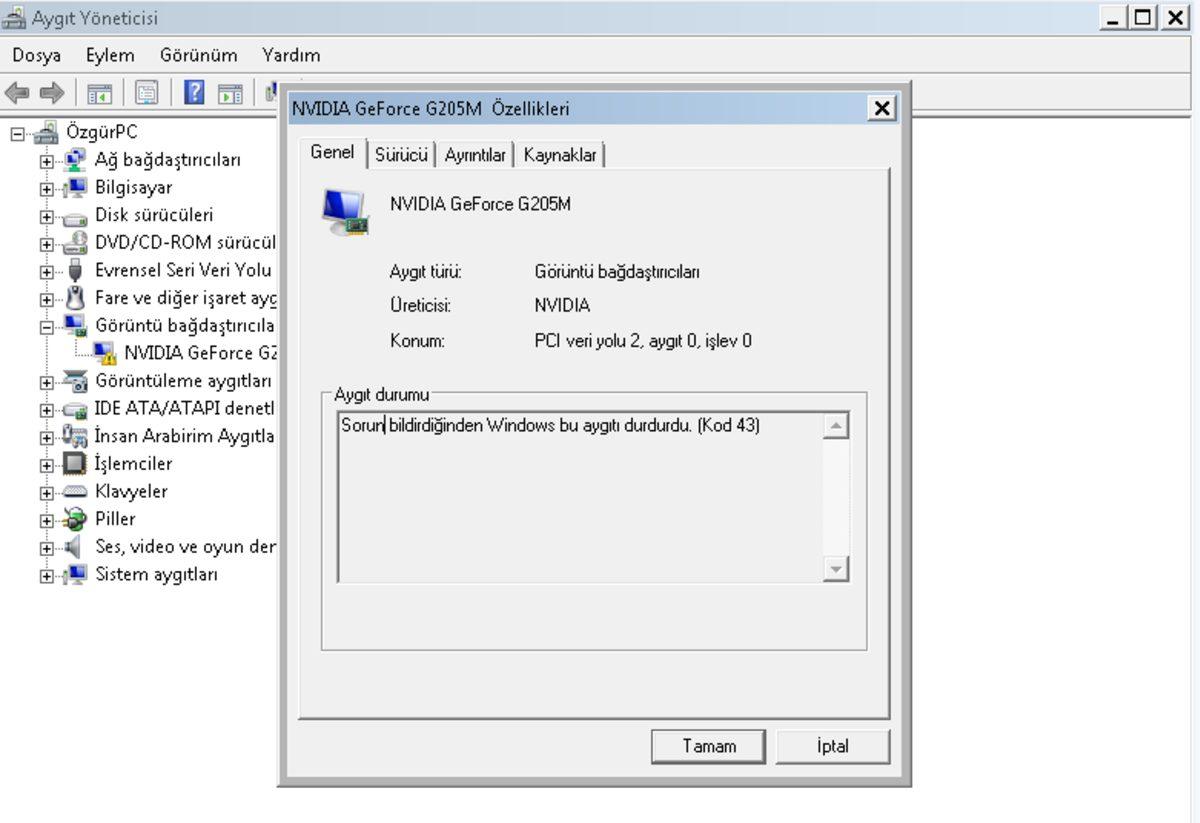This screenshot has height=823, width=1200.
Task: Click the Tamam button
Action: tap(708, 746)
